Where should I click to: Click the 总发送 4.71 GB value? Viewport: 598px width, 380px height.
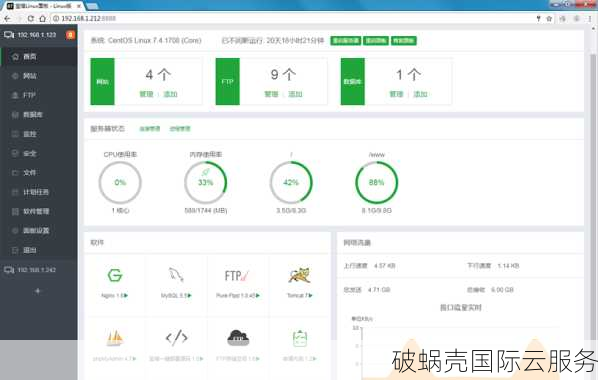click(379, 290)
